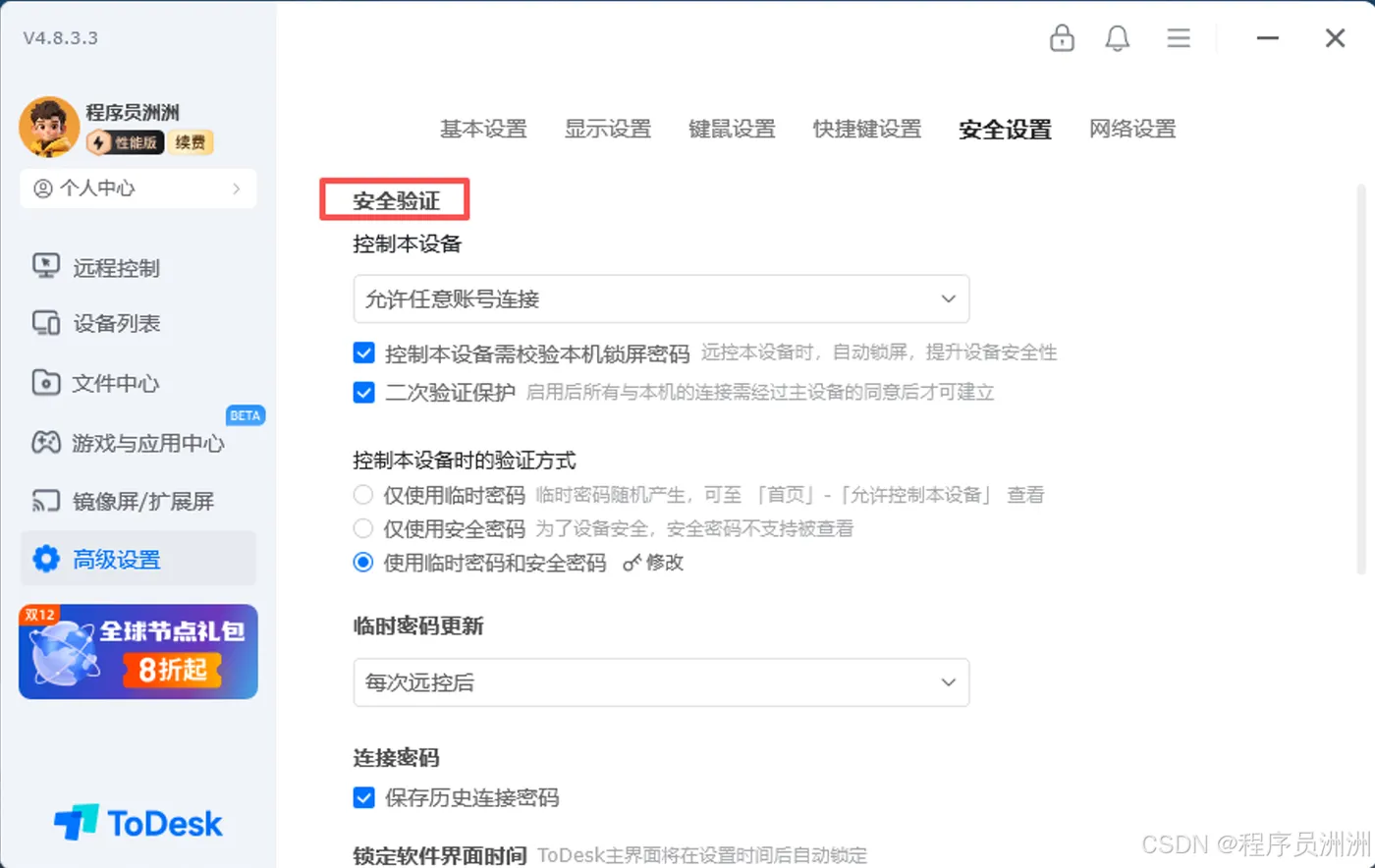Viewport: 1375px width, 868px height.
Task: Disable 保存历史连接密码
Action: click(364, 798)
